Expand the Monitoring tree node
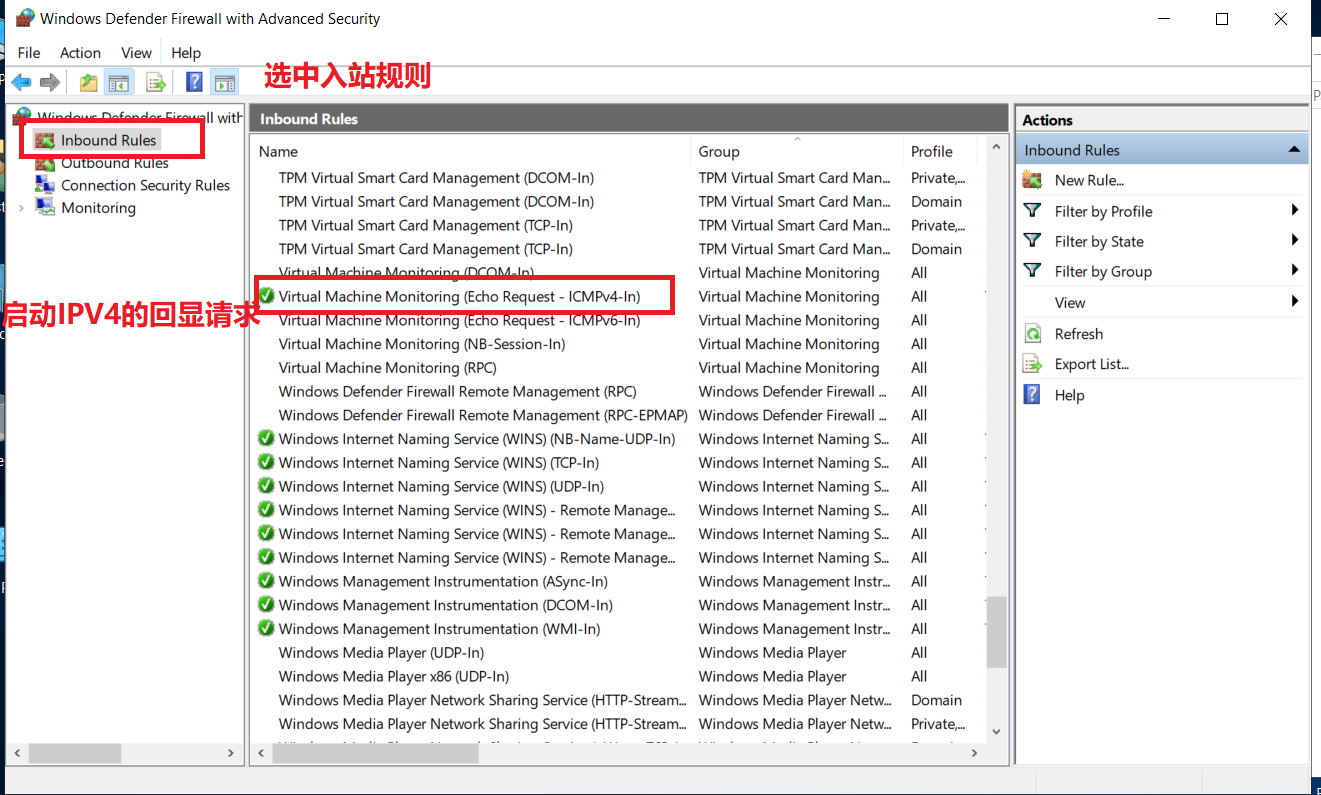Viewport: 1321px width, 795px height. click(21, 208)
